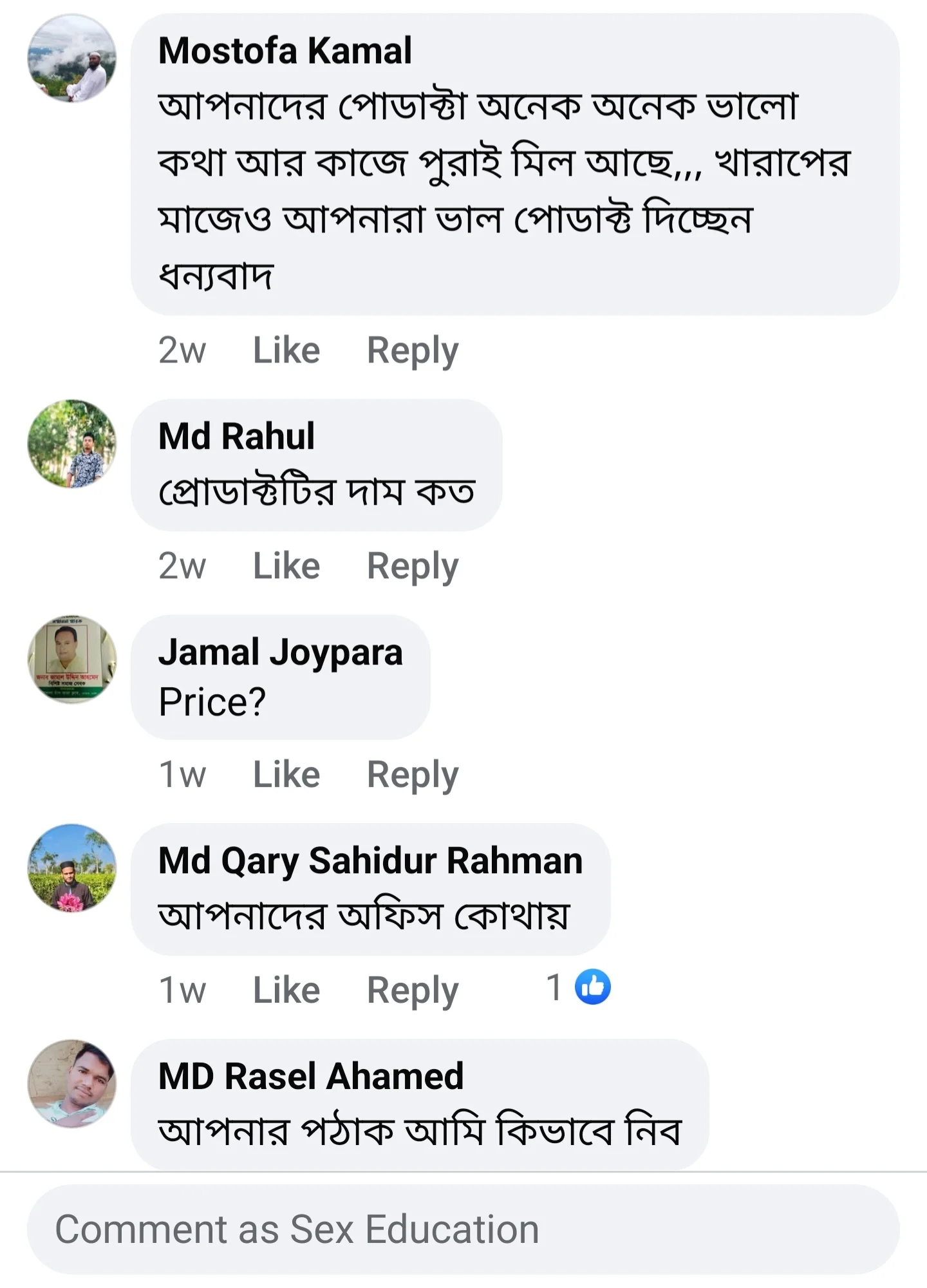Like Md Rahul's price question comment
927x1288 pixels.
pyautogui.click(x=285, y=565)
